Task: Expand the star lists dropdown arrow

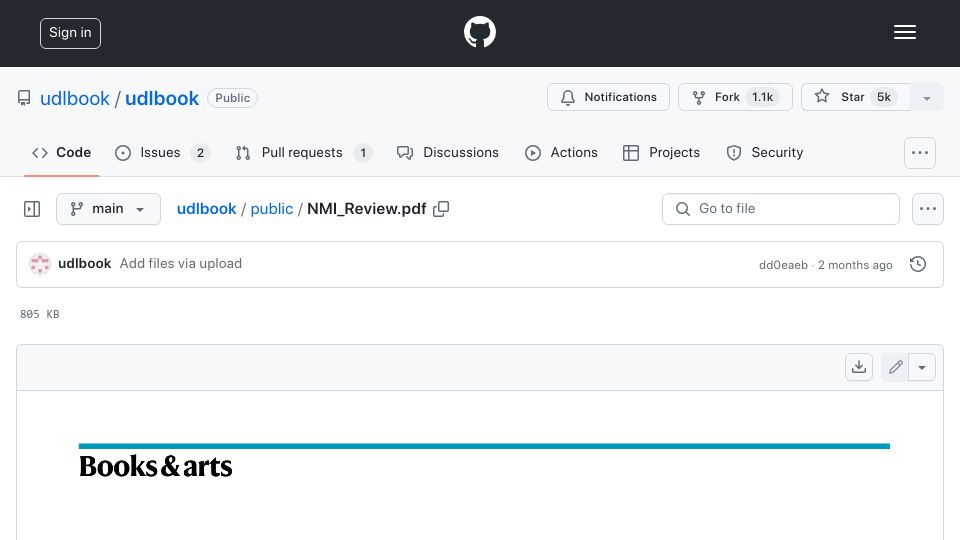Action: 926,98
